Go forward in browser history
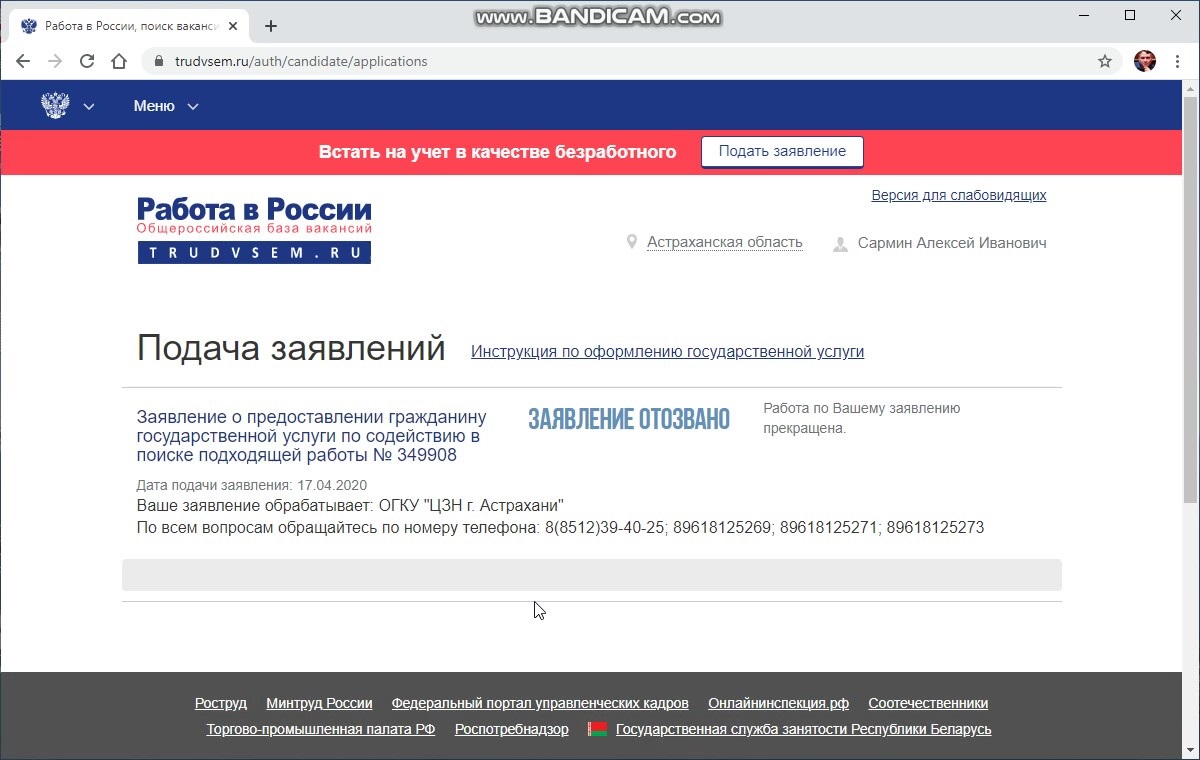This screenshot has height=760, width=1200. coord(55,61)
